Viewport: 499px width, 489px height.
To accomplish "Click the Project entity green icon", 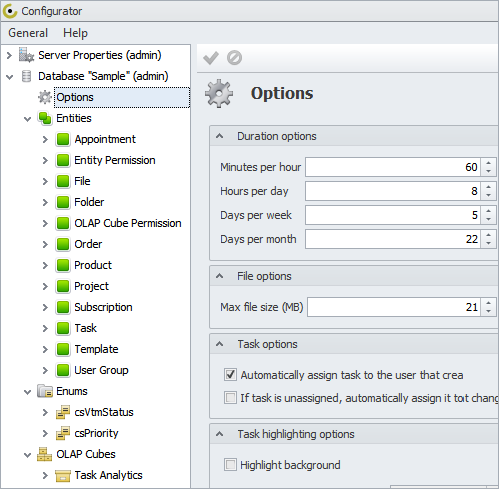I will (x=63, y=286).
